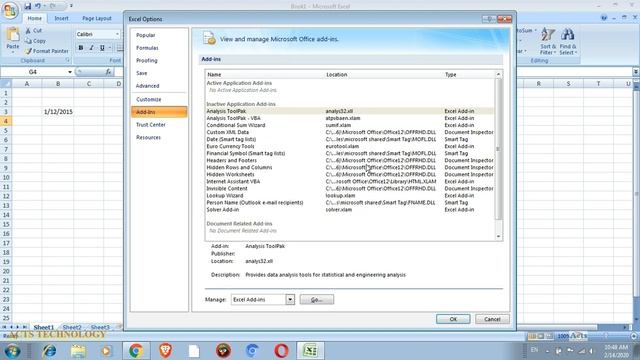Click the Go button next to Manage
This screenshot has width=640, height=360.
pos(317,300)
